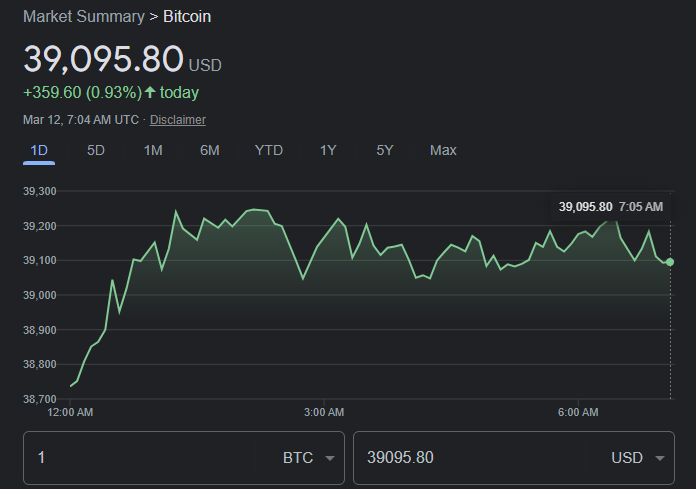Viewport: 696px width, 489px height.
Task: Switch to the 1M time range tab
Action: coord(153,150)
